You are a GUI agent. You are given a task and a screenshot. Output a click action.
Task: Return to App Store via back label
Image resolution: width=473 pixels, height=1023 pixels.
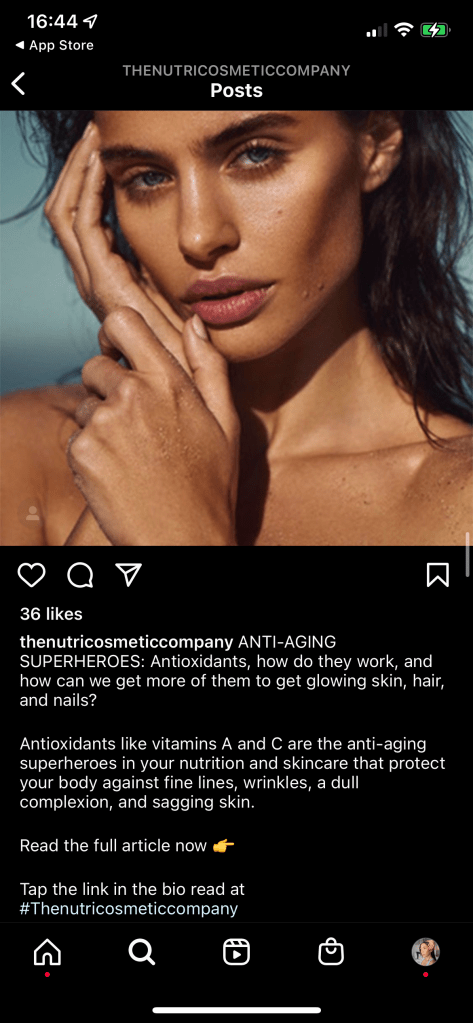tap(54, 45)
